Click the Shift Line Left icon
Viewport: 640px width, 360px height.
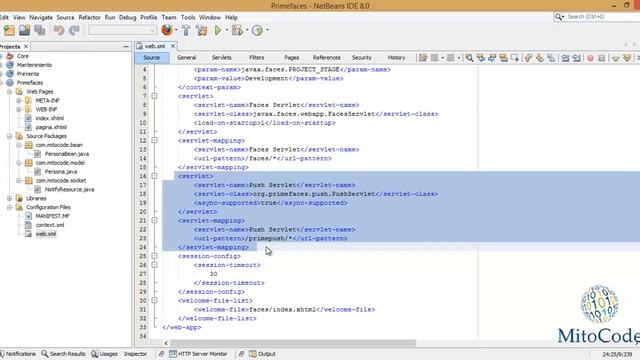click(x=565, y=58)
